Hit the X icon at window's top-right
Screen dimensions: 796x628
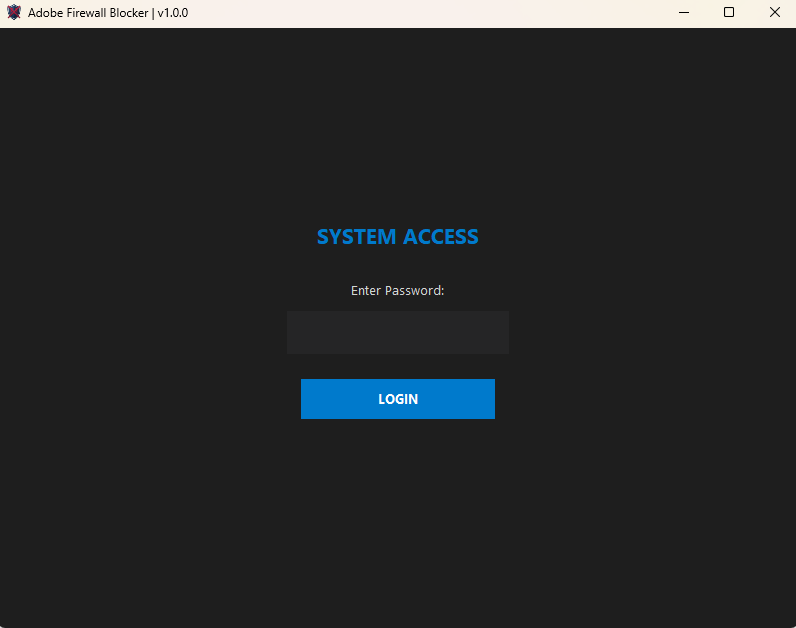coord(774,13)
